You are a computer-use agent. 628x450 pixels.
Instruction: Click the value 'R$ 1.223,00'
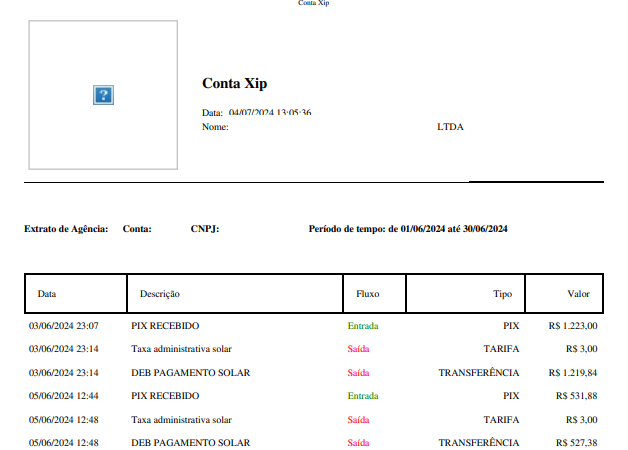pos(573,326)
